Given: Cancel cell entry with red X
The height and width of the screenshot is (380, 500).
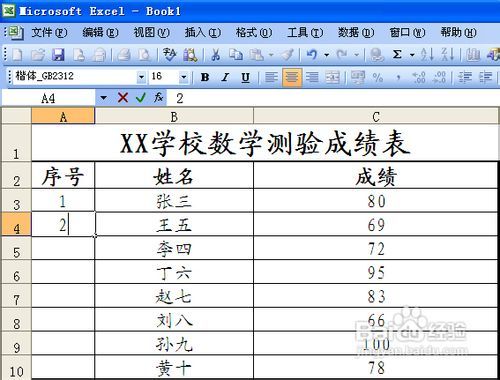Looking at the screenshot, I should click(x=123, y=98).
